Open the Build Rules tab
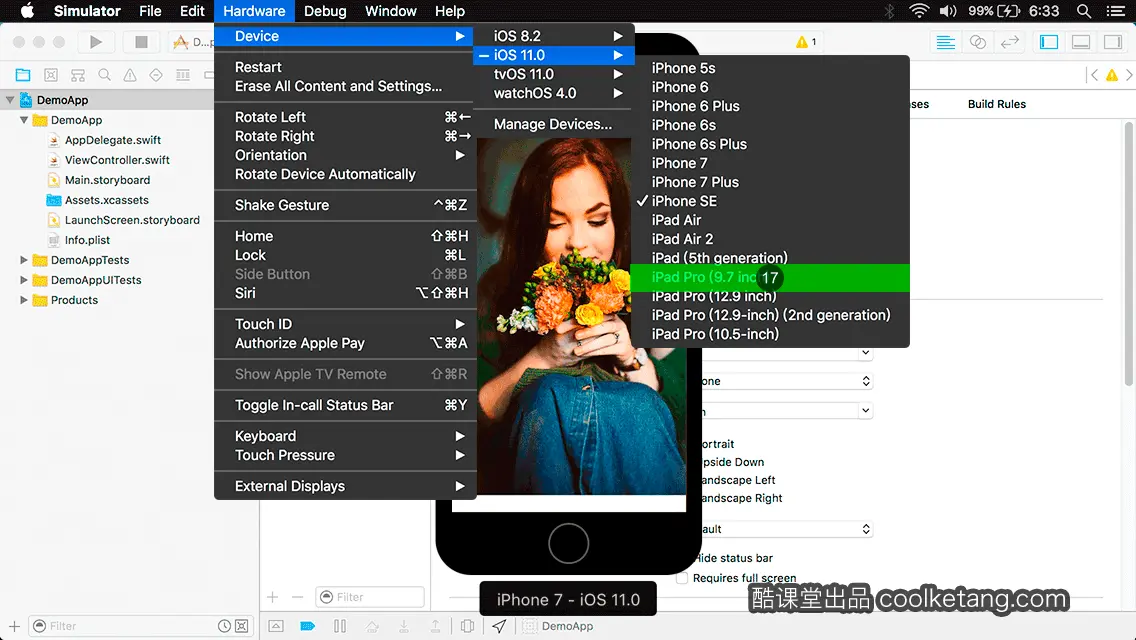1136x640 pixels. [997, 104]
